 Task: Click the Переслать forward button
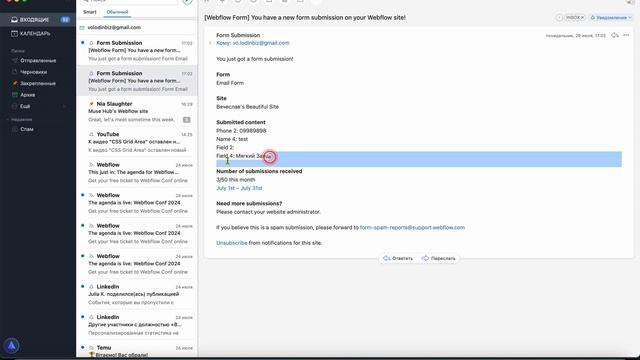(x=439, y=258)
